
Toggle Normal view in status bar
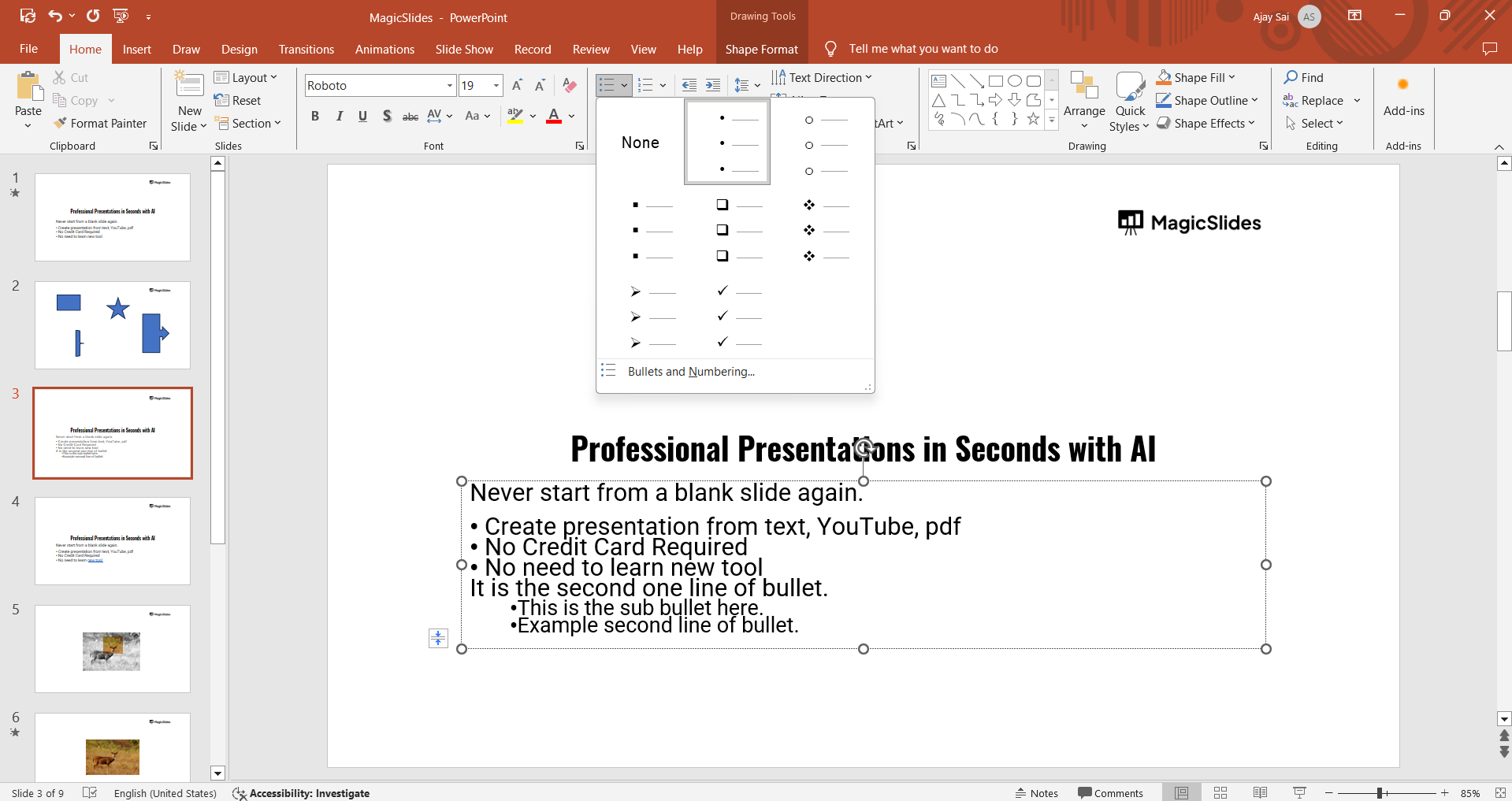click(x=1181, y=792)
